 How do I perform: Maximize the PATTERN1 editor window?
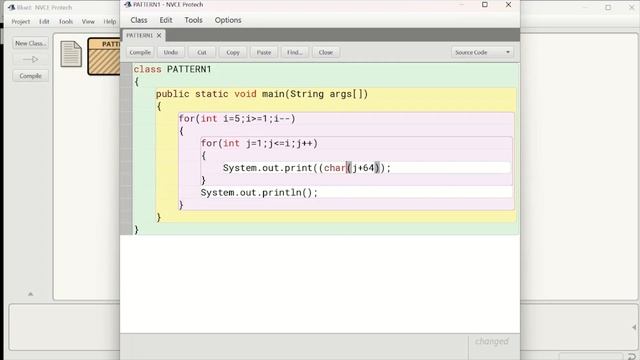point(484,4)
